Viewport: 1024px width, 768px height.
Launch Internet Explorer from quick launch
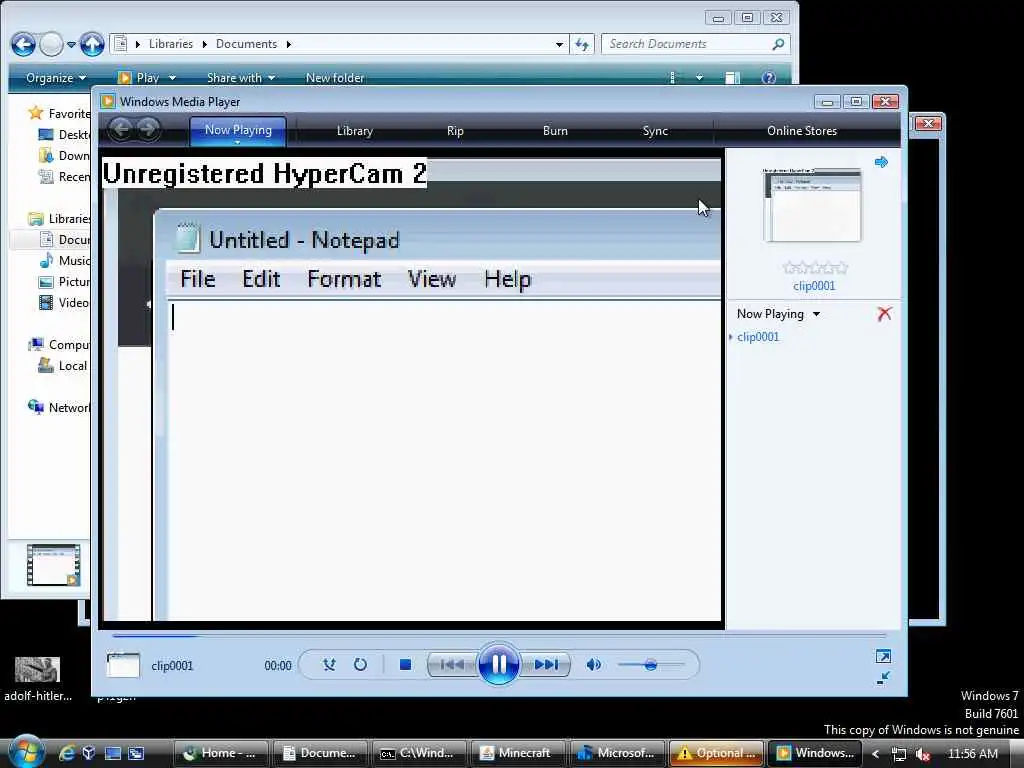point(67,753)
